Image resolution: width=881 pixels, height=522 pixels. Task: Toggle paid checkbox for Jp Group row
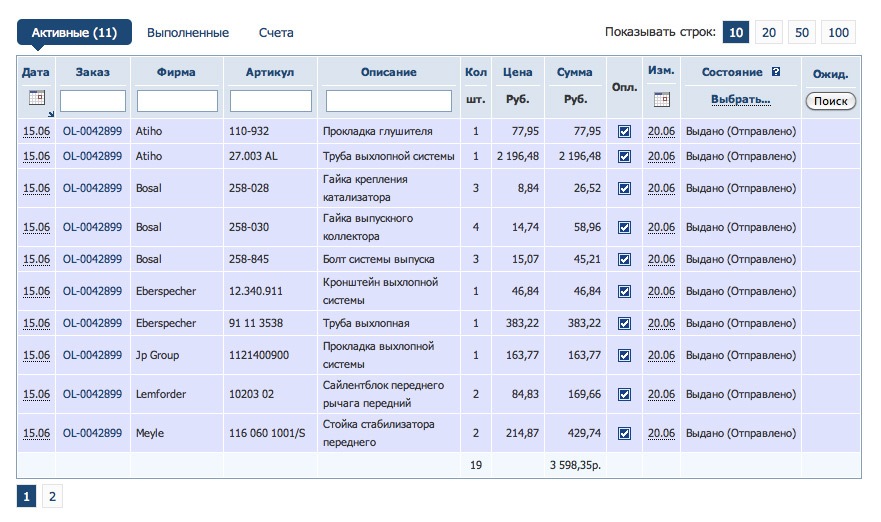625,355
